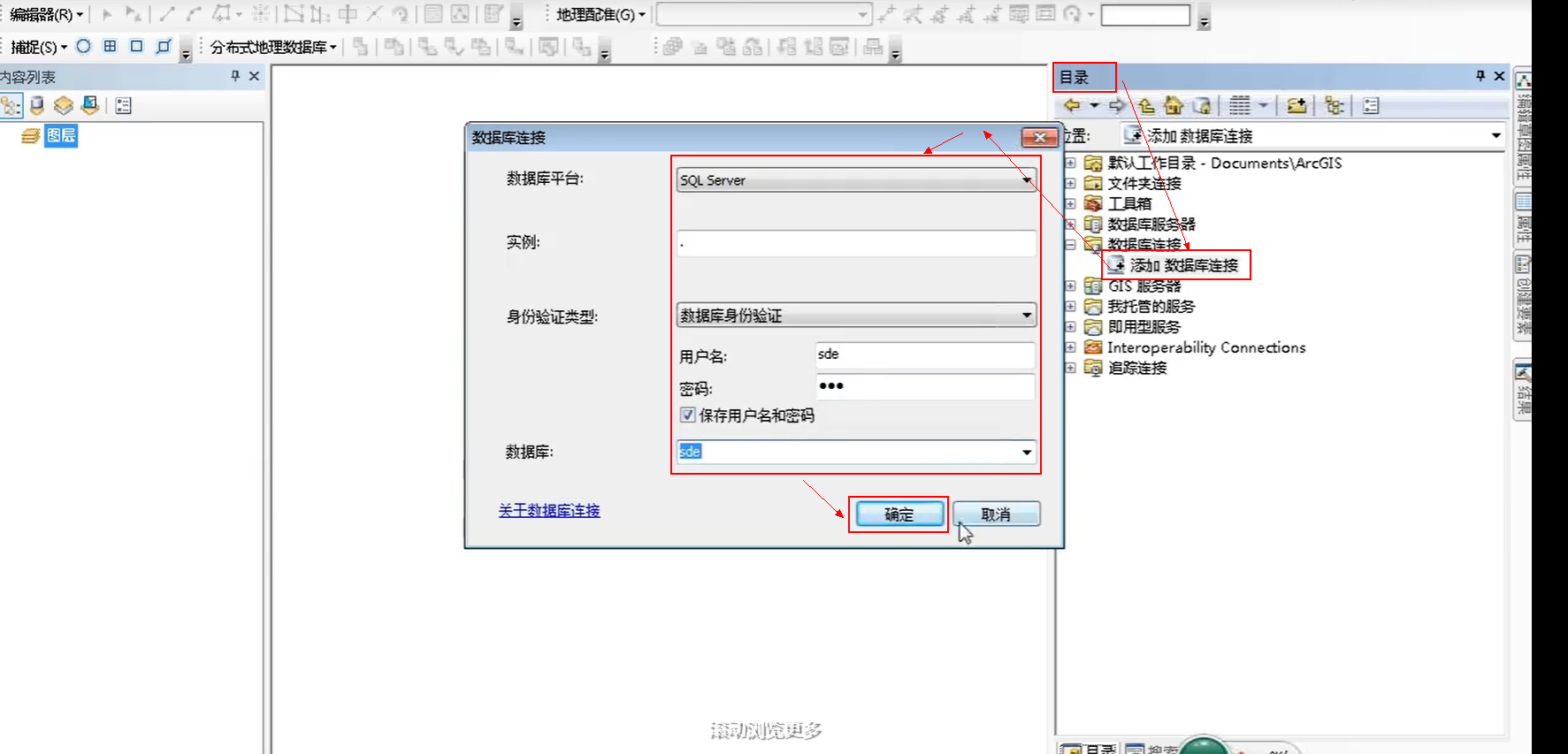Image resolution: width=1568 pixels, height=754 pixels.
Task: Open the editor Attributes window icon
Action: click(x=432, y=14)
